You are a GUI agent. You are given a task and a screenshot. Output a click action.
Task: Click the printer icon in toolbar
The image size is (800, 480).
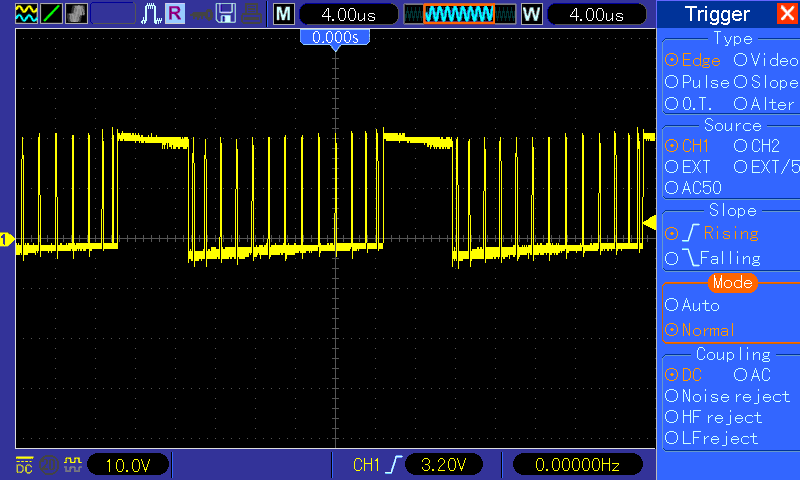pos(252,14)
